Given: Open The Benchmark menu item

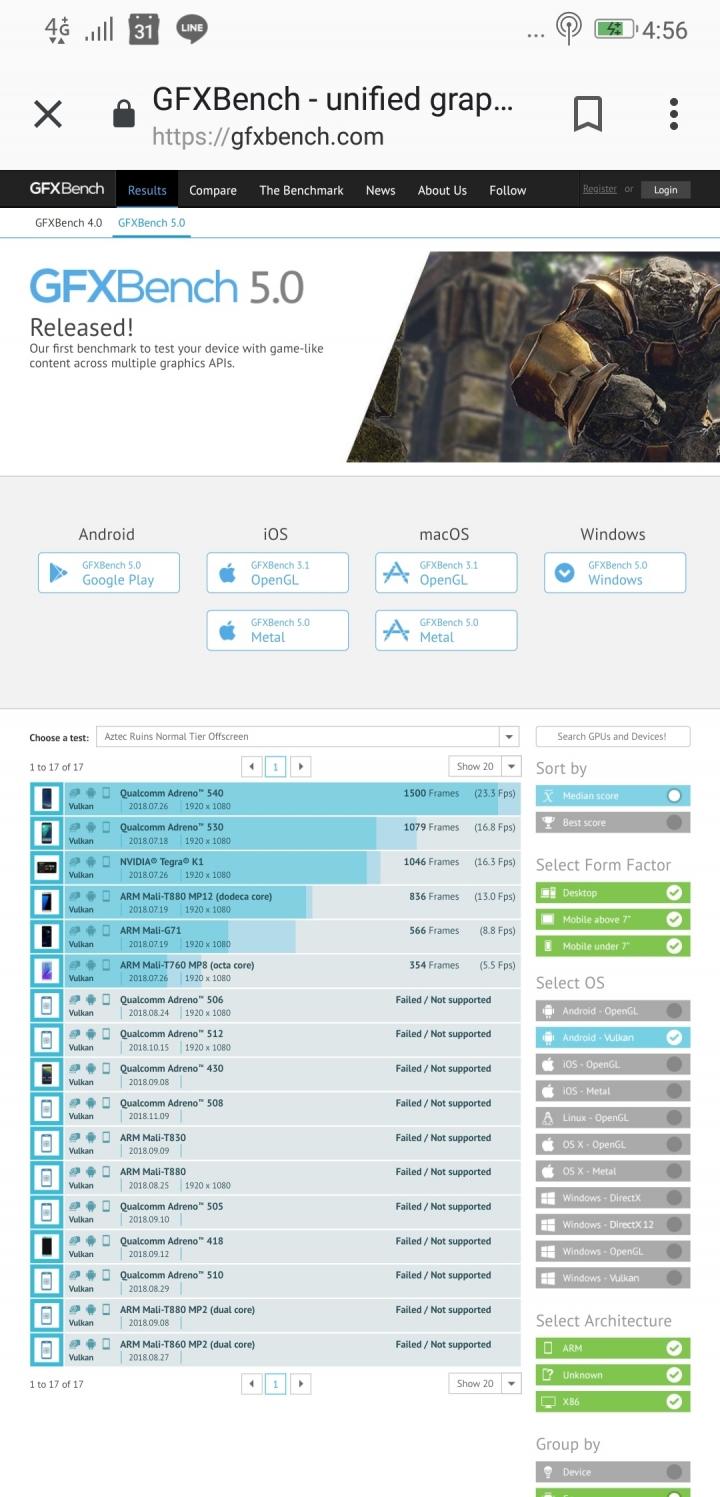Looking at the screenshot, I should [301, 190].
